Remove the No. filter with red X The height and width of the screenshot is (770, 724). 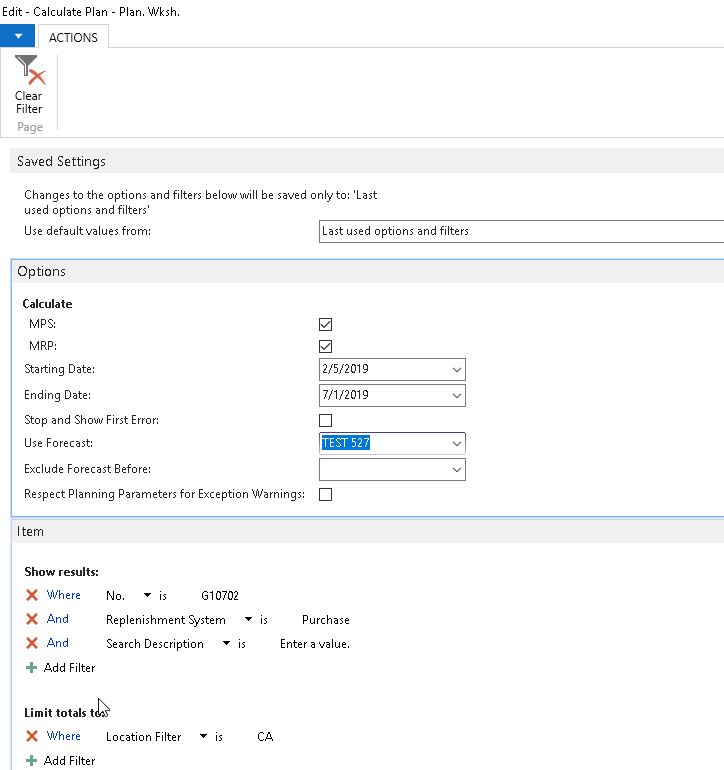(x=32, y=595)
